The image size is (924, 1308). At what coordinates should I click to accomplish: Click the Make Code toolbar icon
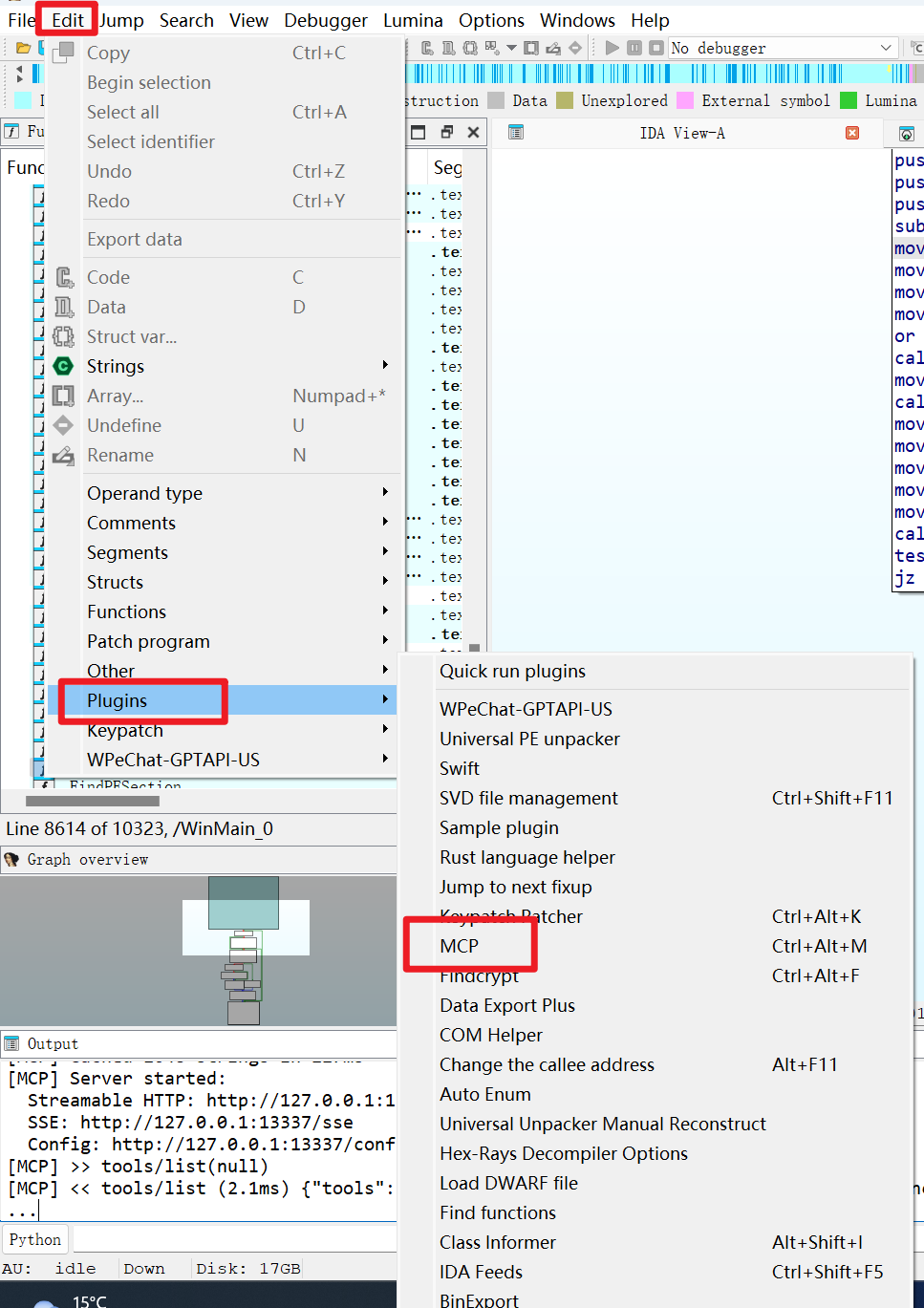(x=428, y=48)
